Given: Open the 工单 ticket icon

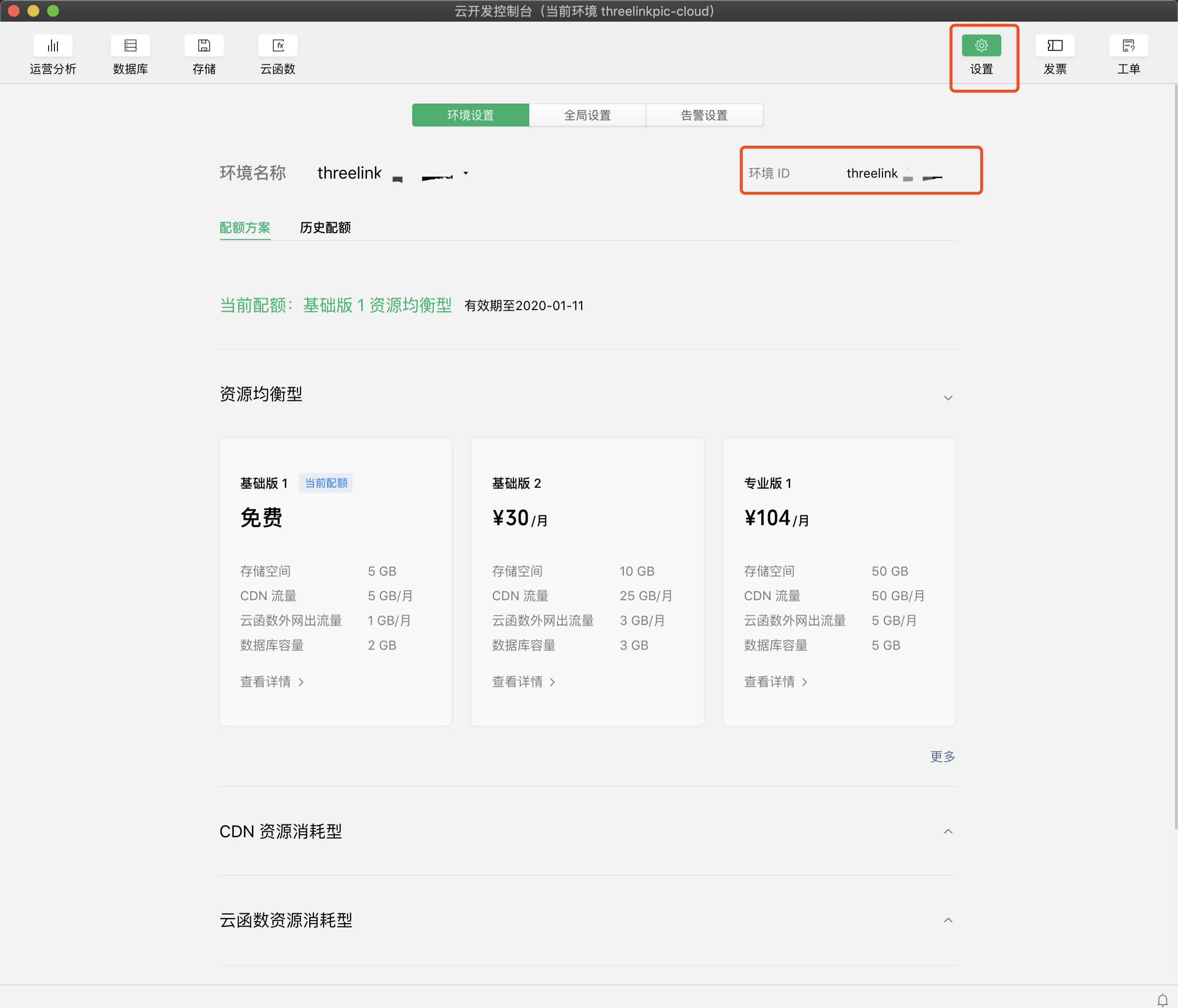Looking at the screenshot, I should (1128, 46).
